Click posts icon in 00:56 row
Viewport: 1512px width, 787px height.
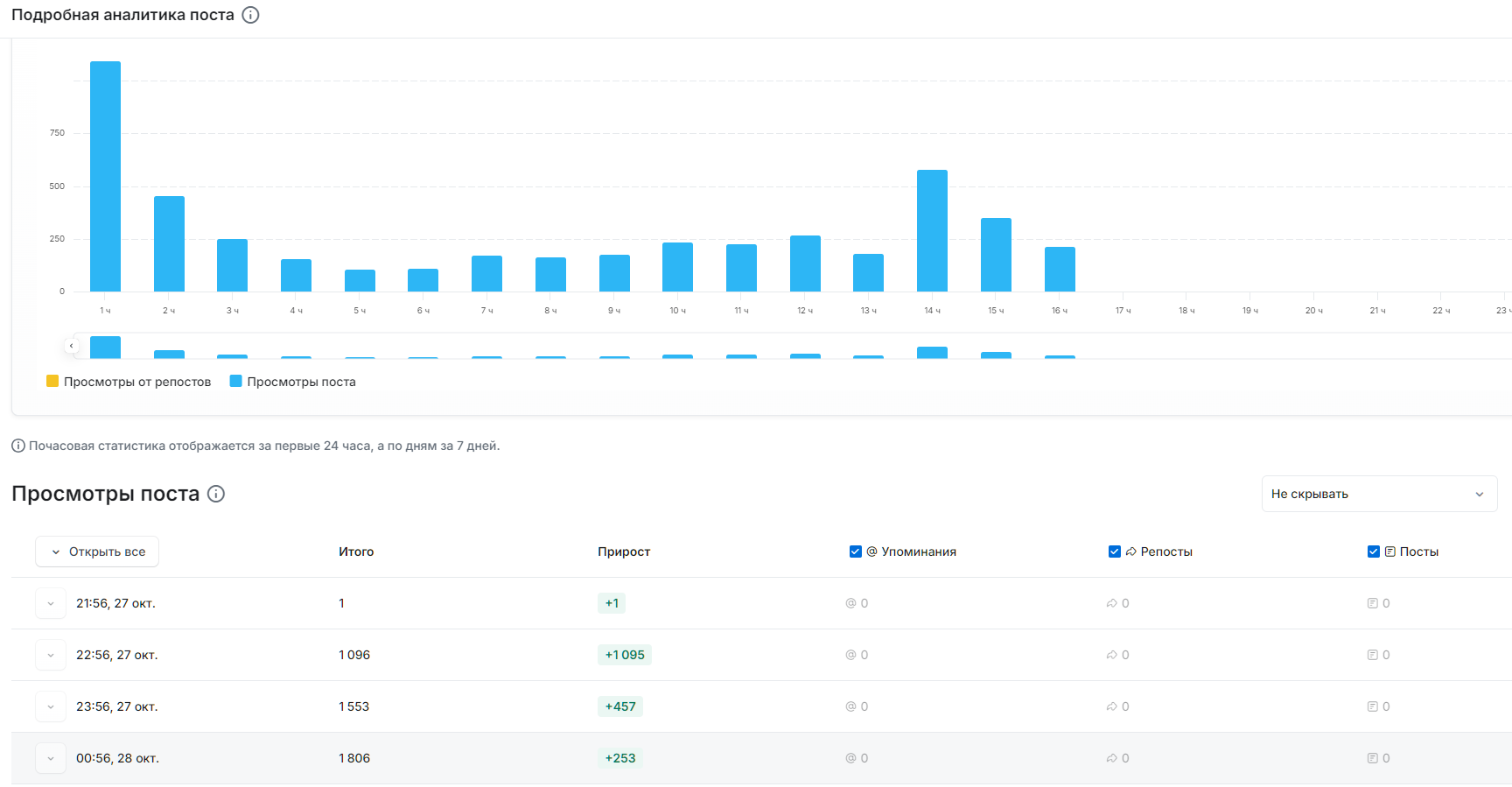[1373, 758]
